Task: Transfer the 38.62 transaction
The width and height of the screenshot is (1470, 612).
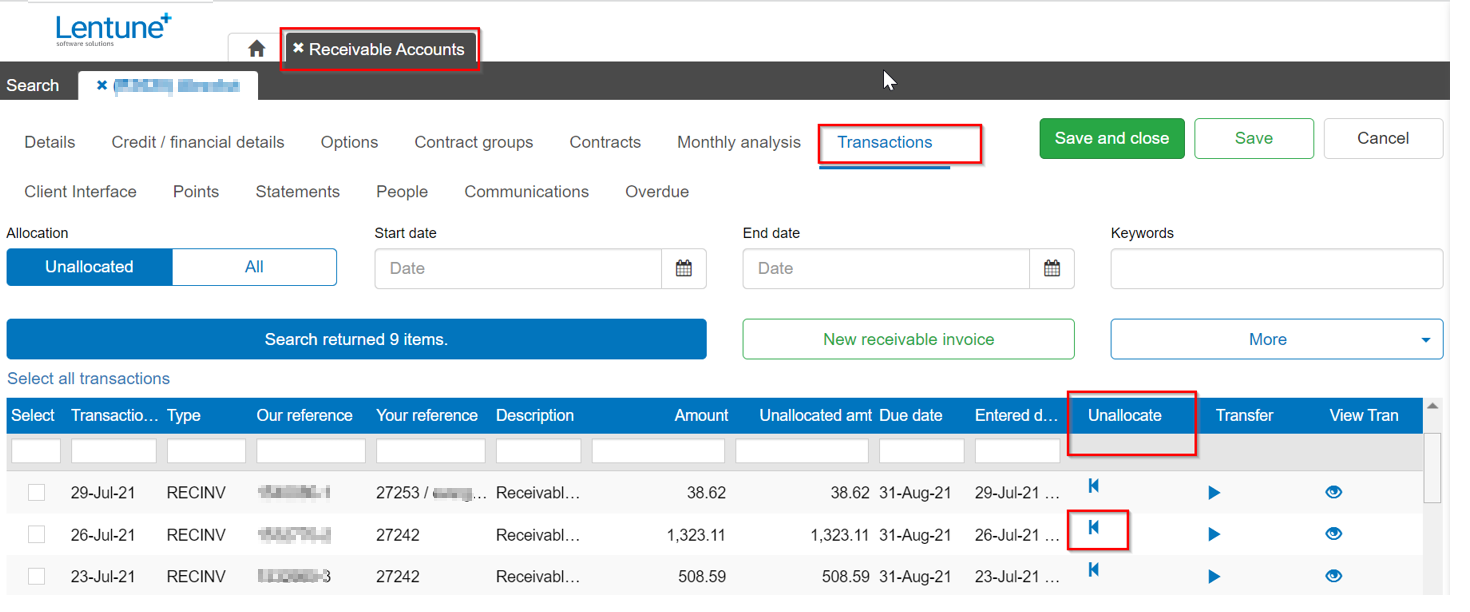Action: (1214, 493)
